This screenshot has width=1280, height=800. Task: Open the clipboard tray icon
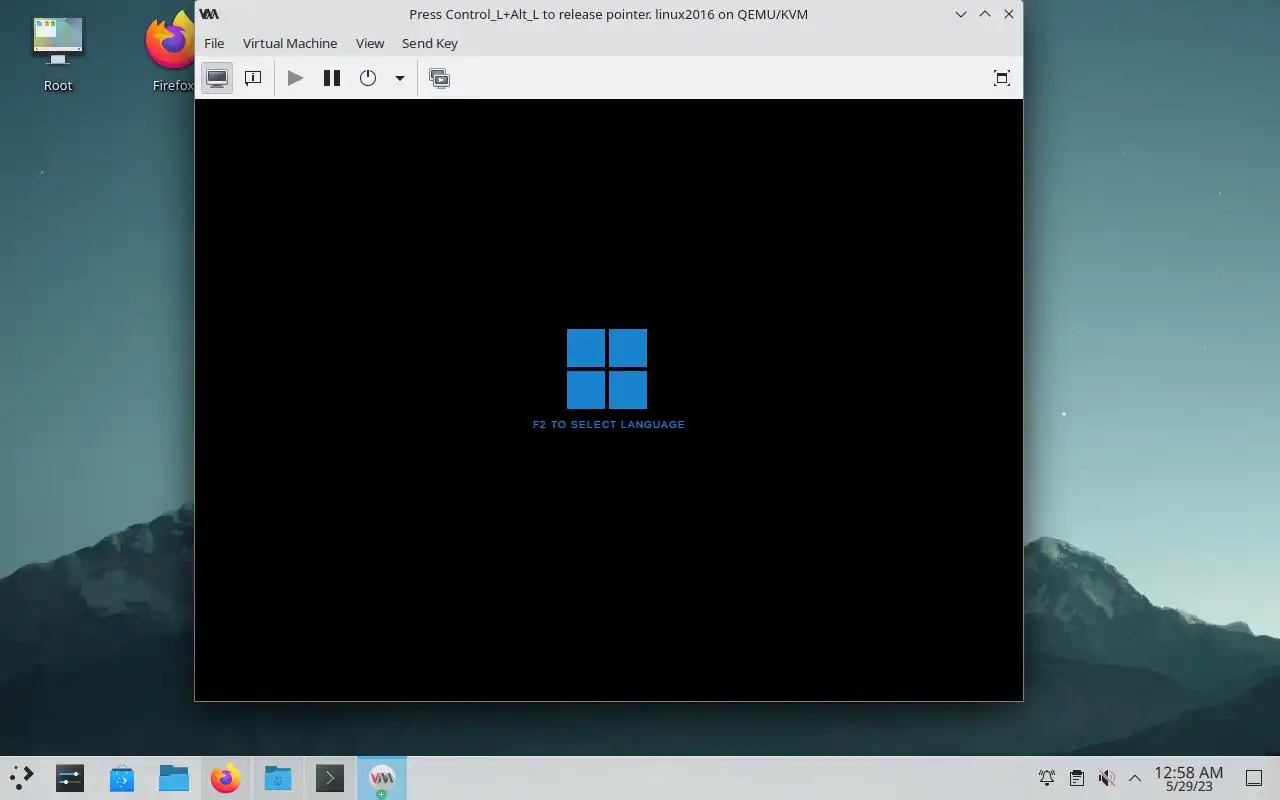1076,778
